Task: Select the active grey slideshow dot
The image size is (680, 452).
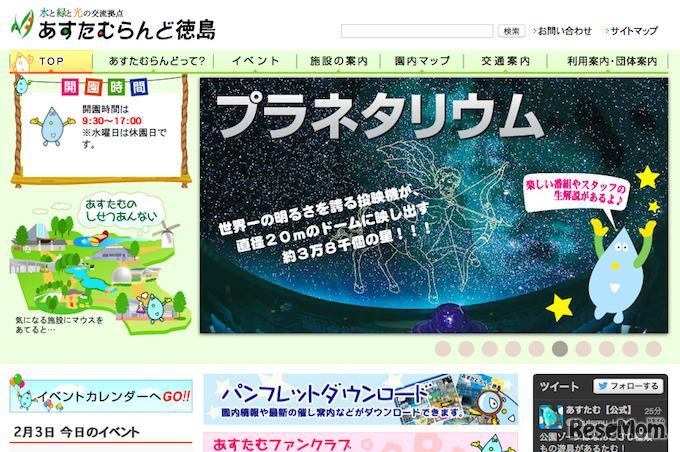Action: tap(560, 349)
